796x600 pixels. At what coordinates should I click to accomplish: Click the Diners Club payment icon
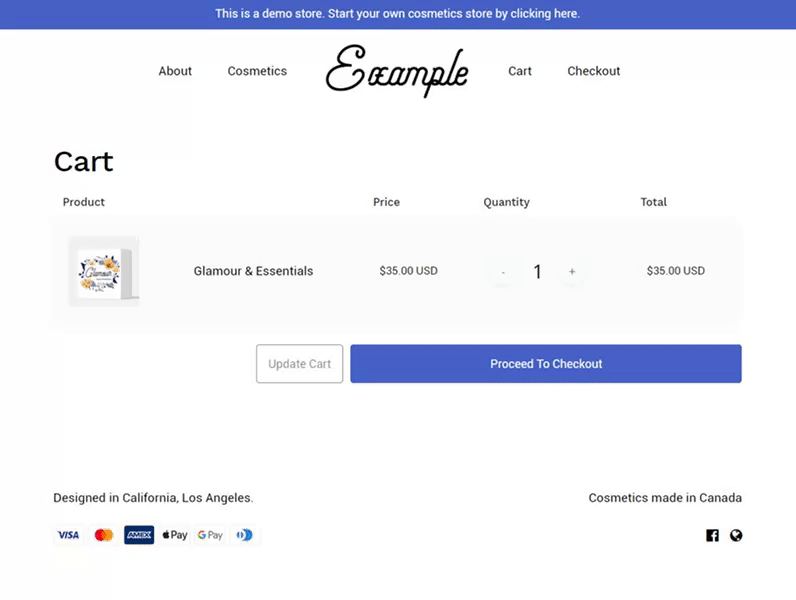coord(245,535)
